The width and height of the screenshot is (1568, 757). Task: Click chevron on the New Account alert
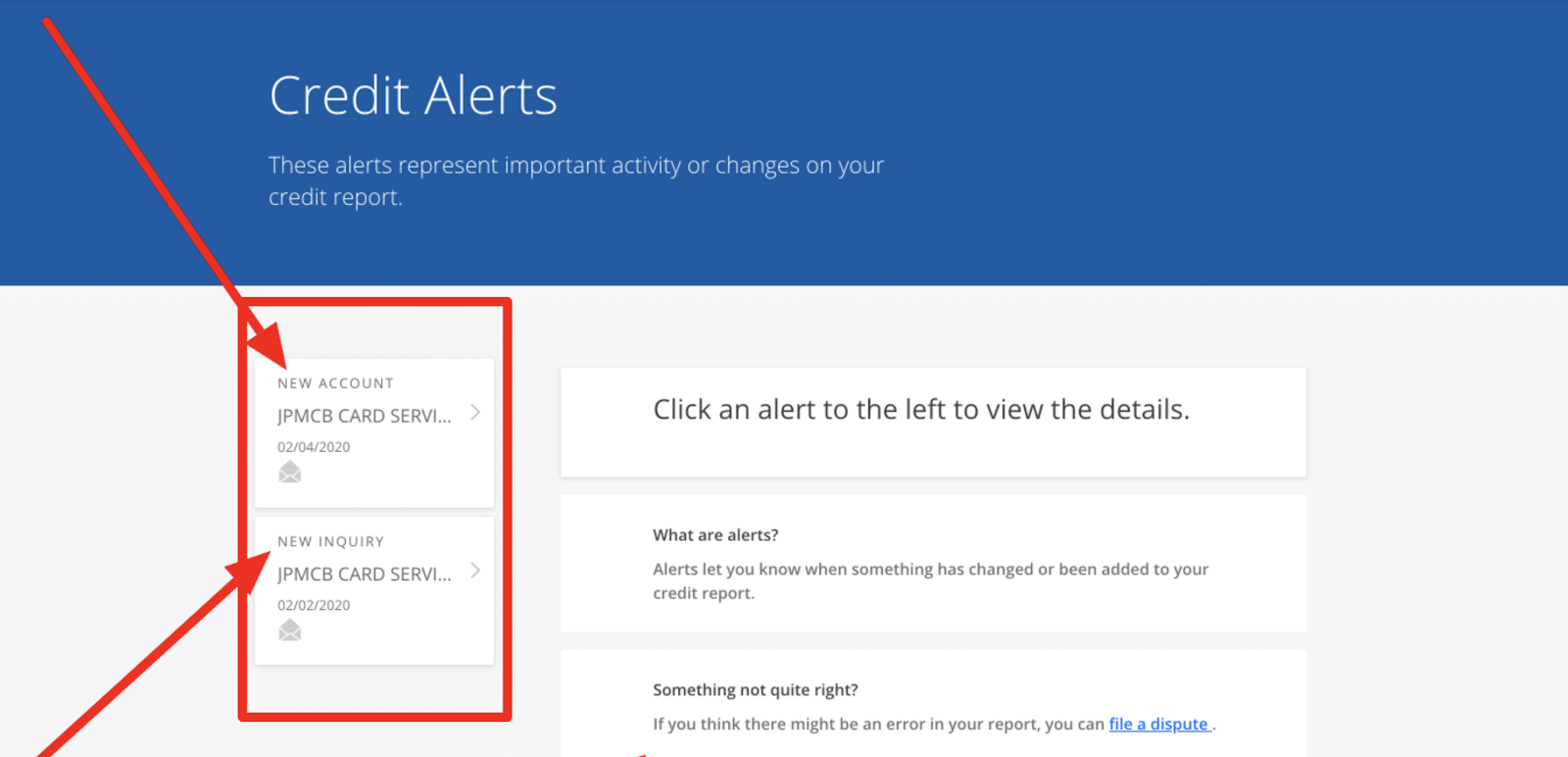coord(475,412)
